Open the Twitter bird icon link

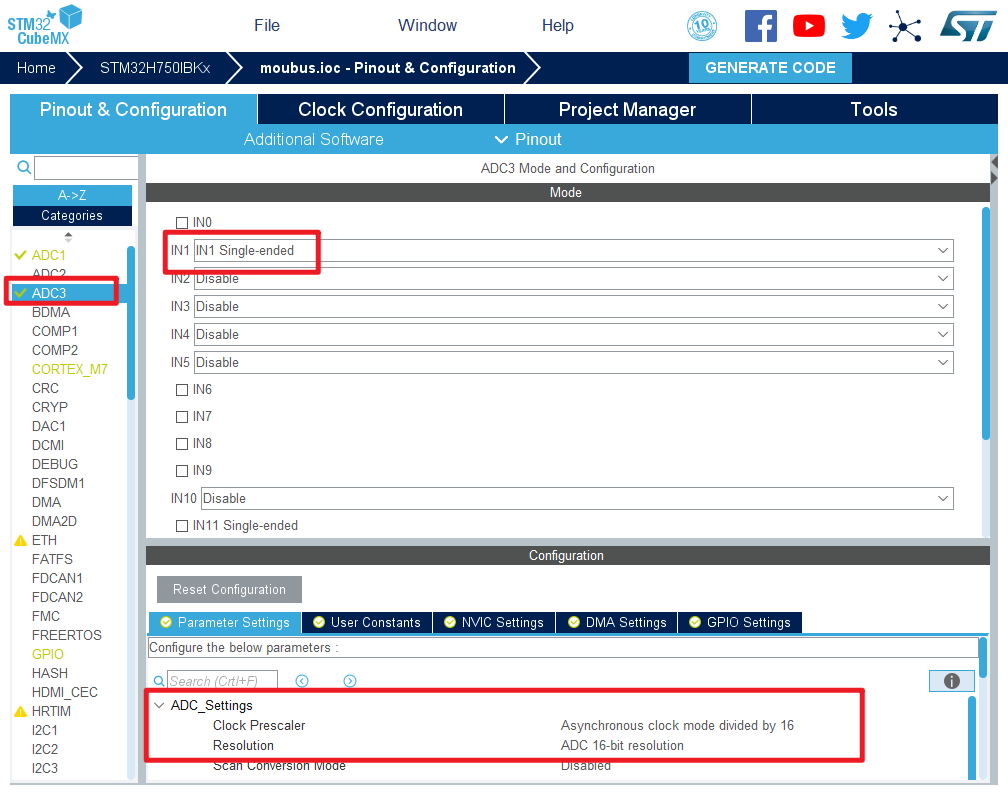(x=856, y=26)
